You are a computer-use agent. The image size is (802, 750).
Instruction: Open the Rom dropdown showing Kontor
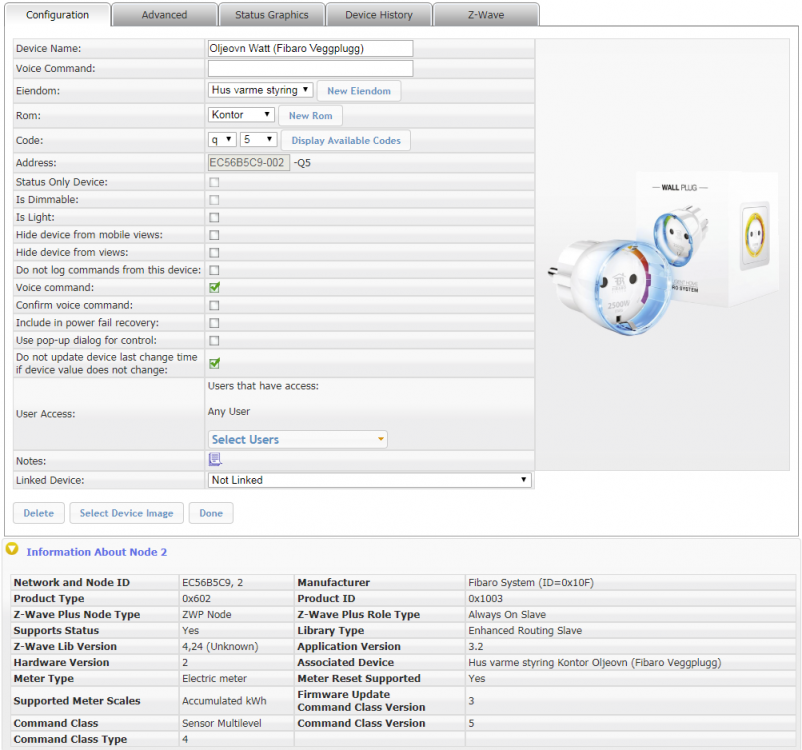(x=240, y=115)
